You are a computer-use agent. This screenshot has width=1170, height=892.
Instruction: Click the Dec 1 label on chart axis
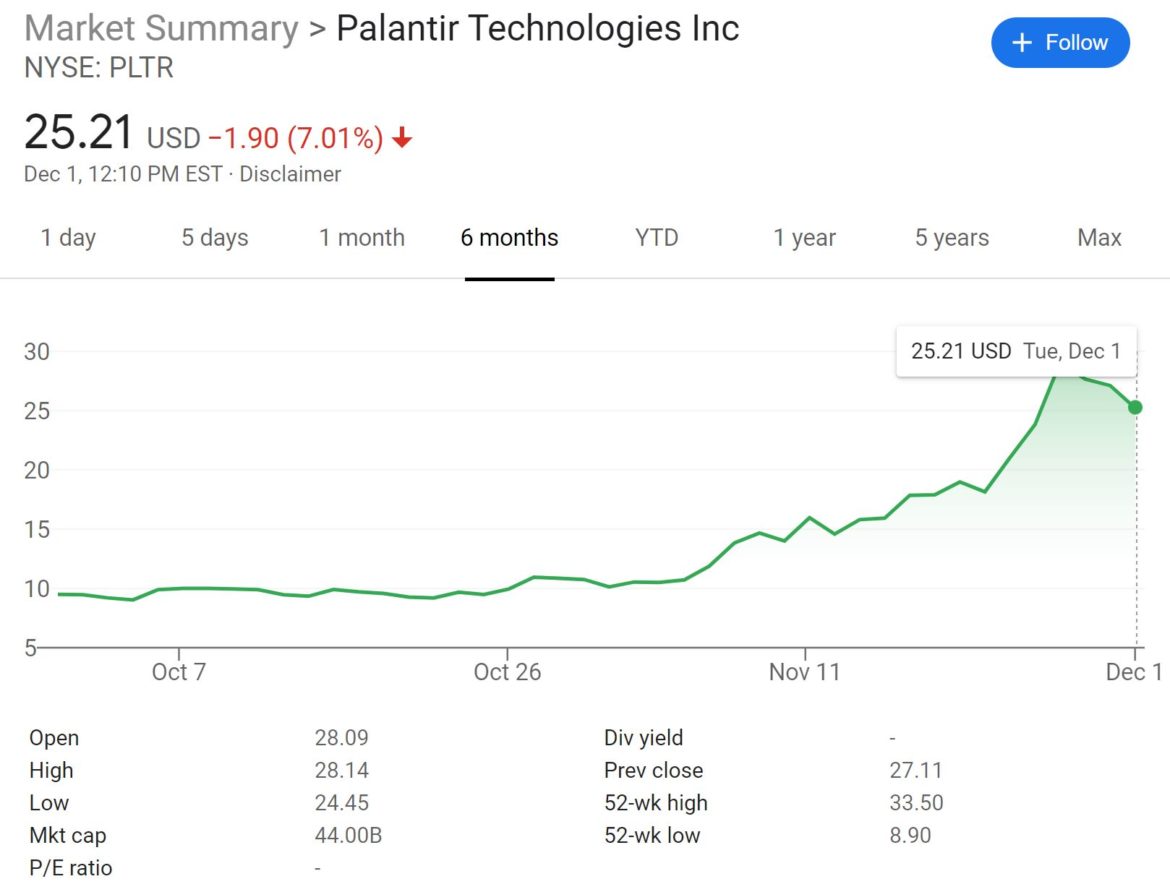pos(1133,672)
